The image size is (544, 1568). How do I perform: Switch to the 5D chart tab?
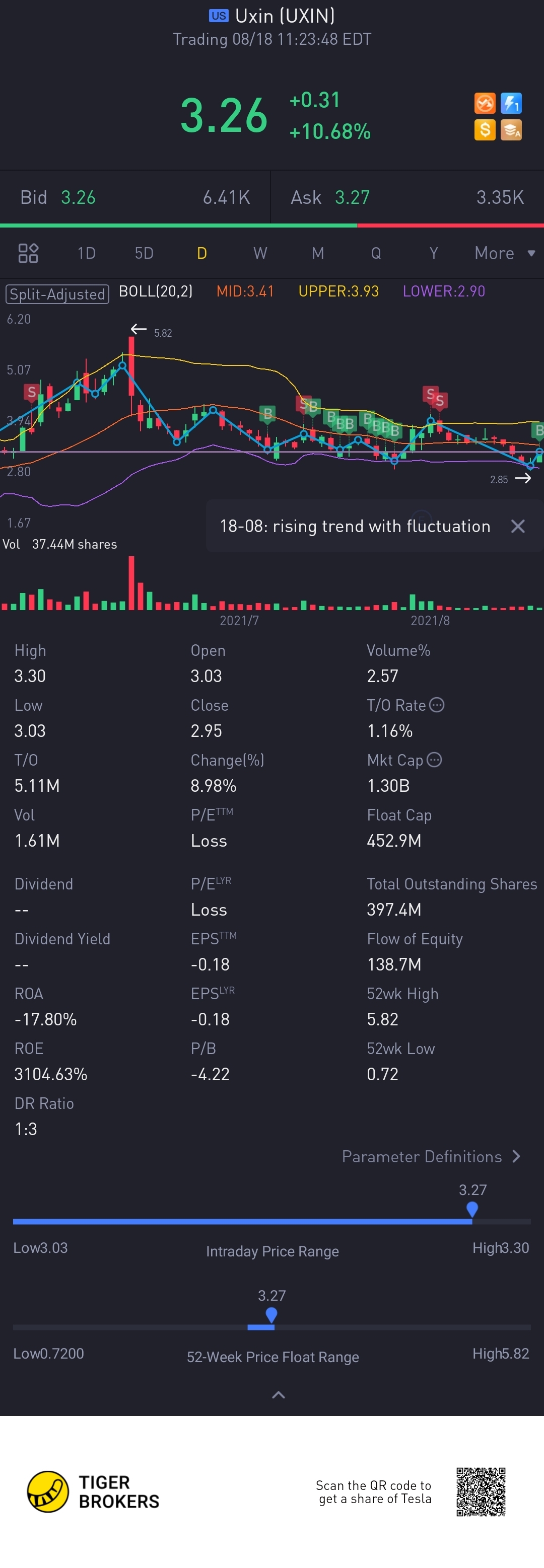coord(145,253)
